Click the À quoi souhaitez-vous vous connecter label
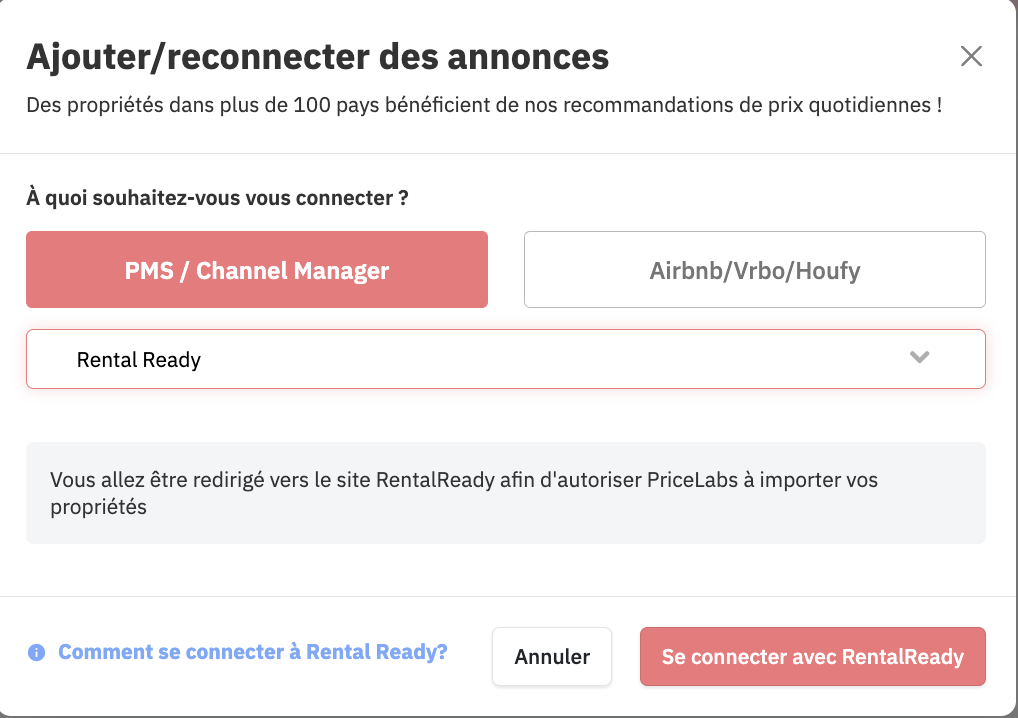This screenshot has height=718, width=1018. (x=217, y=197)
